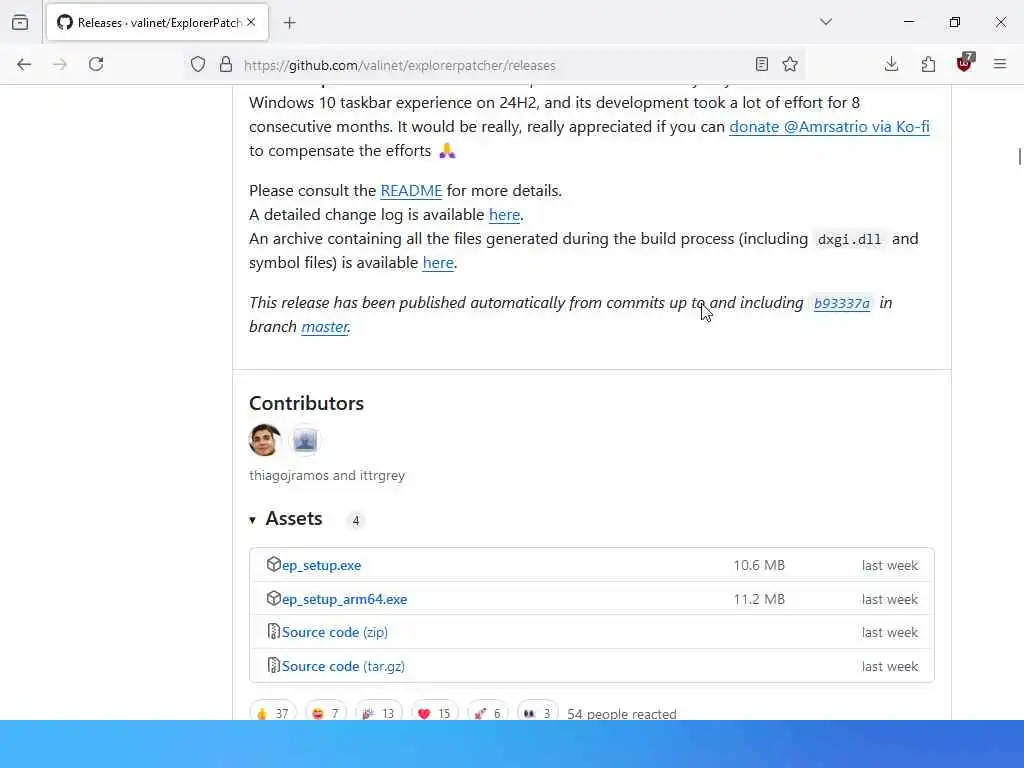The height and width of the screenshot is (768, 1024).
Task: Click '54 people reacted' text
Action: 622,714
